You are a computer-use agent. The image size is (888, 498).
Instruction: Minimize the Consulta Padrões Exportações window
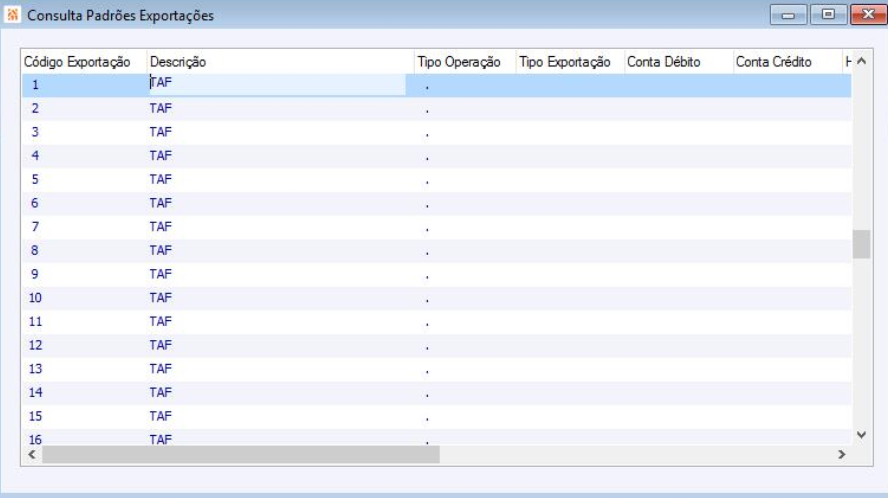788,15
